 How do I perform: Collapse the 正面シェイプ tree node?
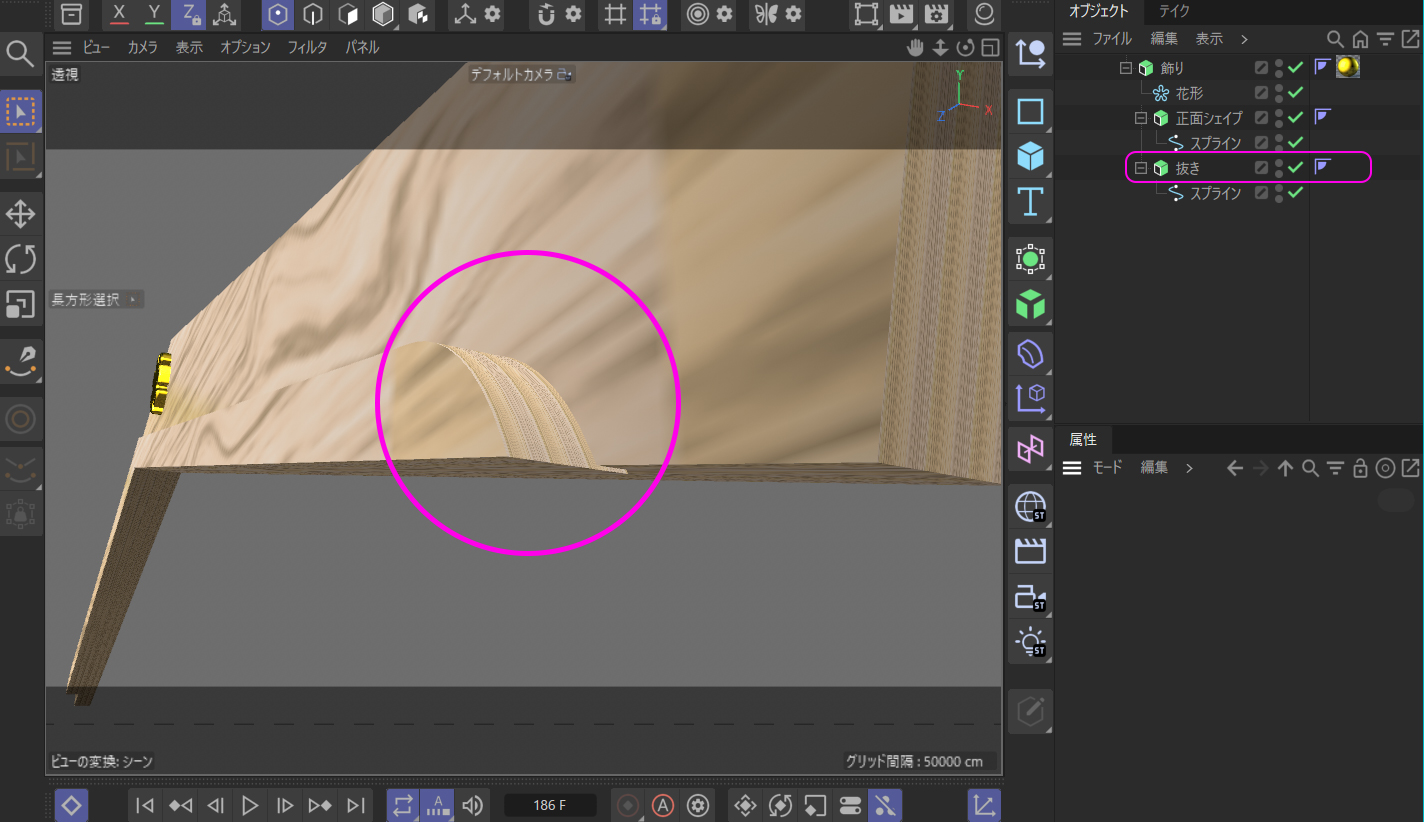1141,118
